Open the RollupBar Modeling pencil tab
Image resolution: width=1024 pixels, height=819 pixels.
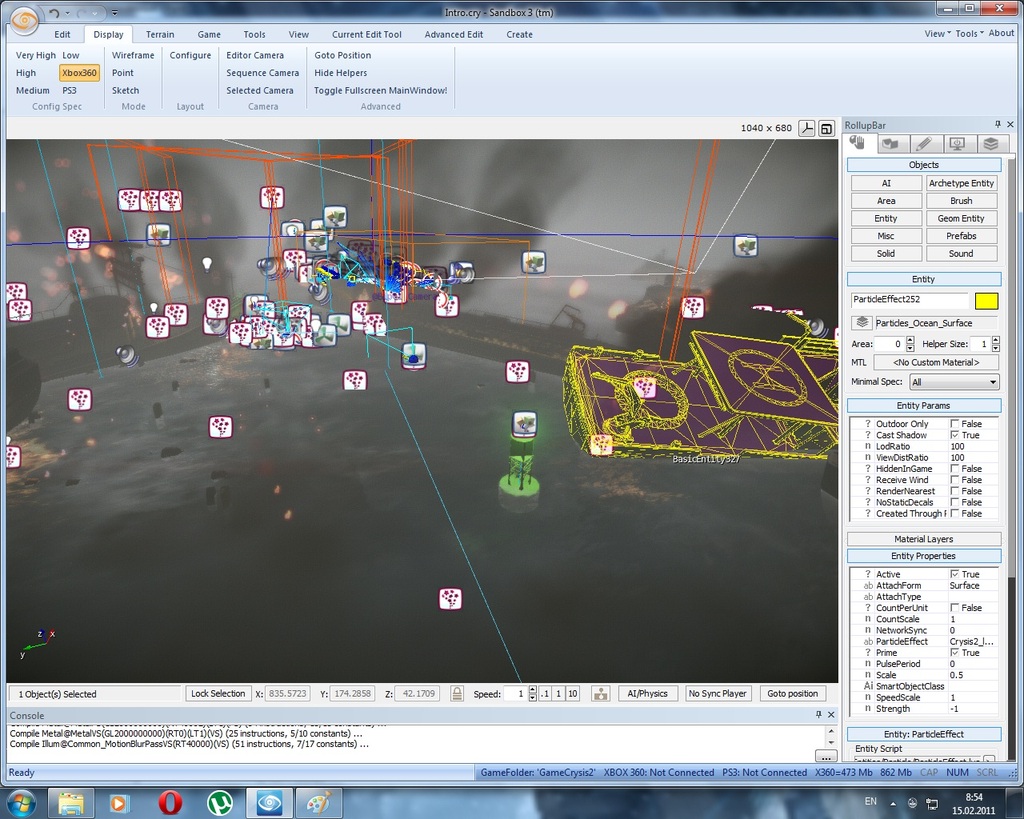[923, 144]
